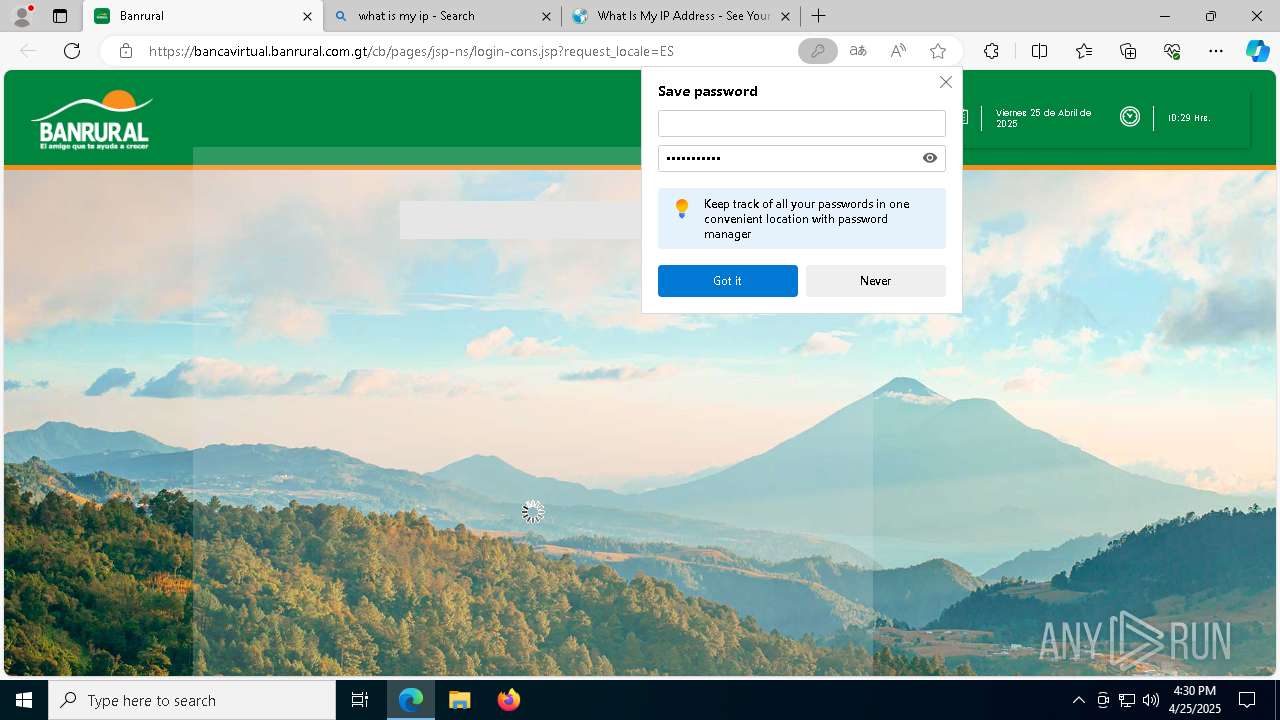The width and height of the screenshot is (1280, 720).
Task: Open the Windows Start menu
Action: [24, 700]
